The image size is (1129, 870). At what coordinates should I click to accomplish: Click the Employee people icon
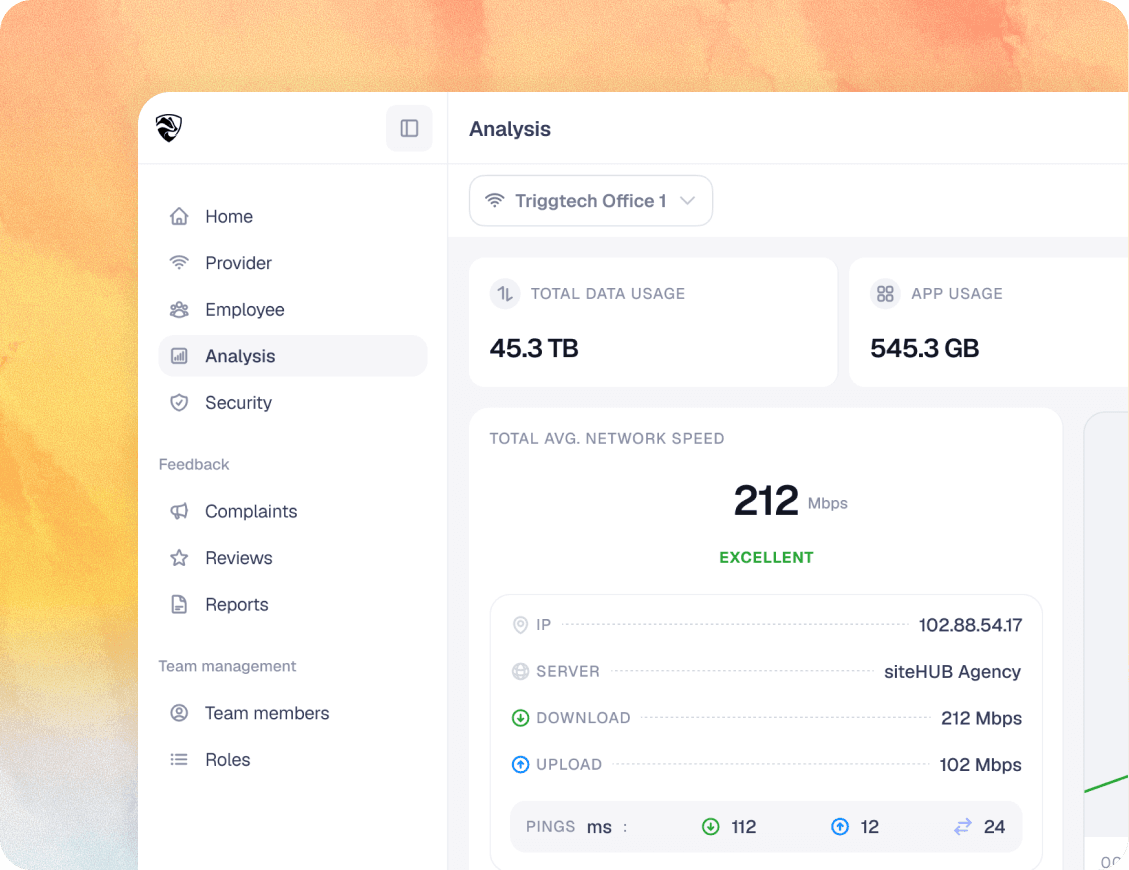click(x=179, y=310)
